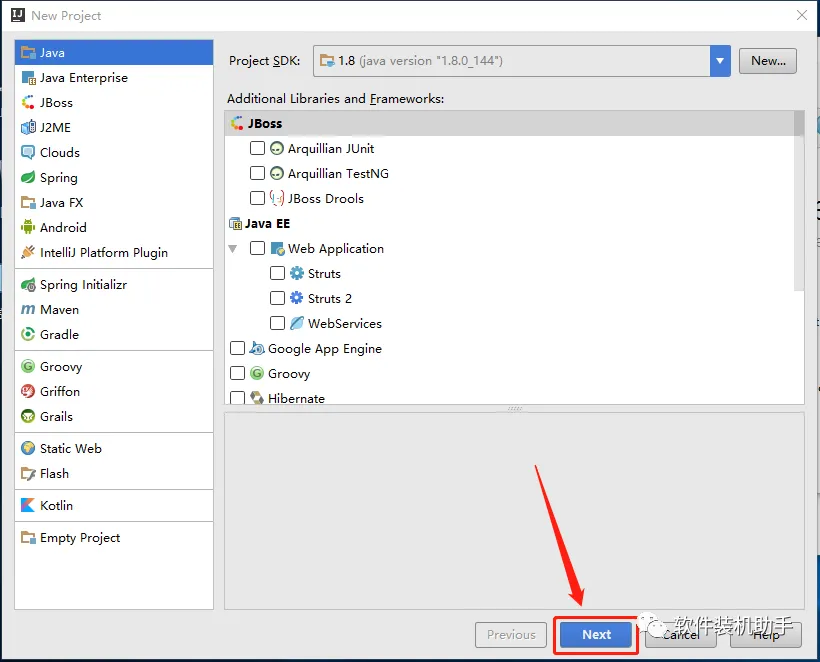Click the Flash icon

pos(28,474)
